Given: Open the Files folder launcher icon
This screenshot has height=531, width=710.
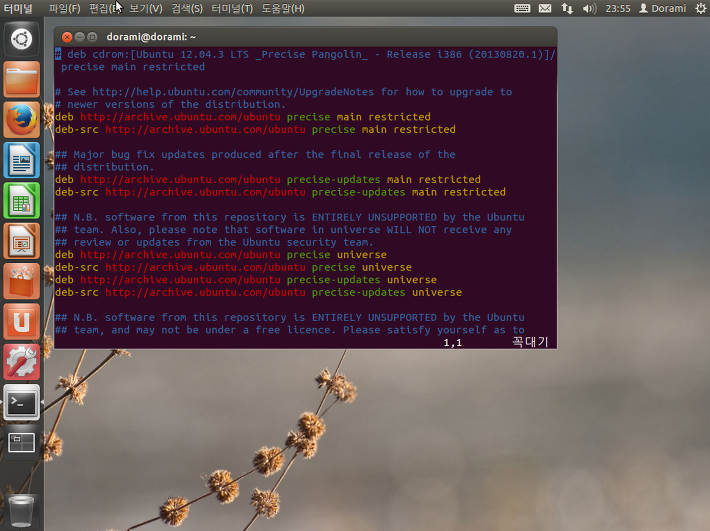Looking at the screenshot, I should [x=21, y=79].
